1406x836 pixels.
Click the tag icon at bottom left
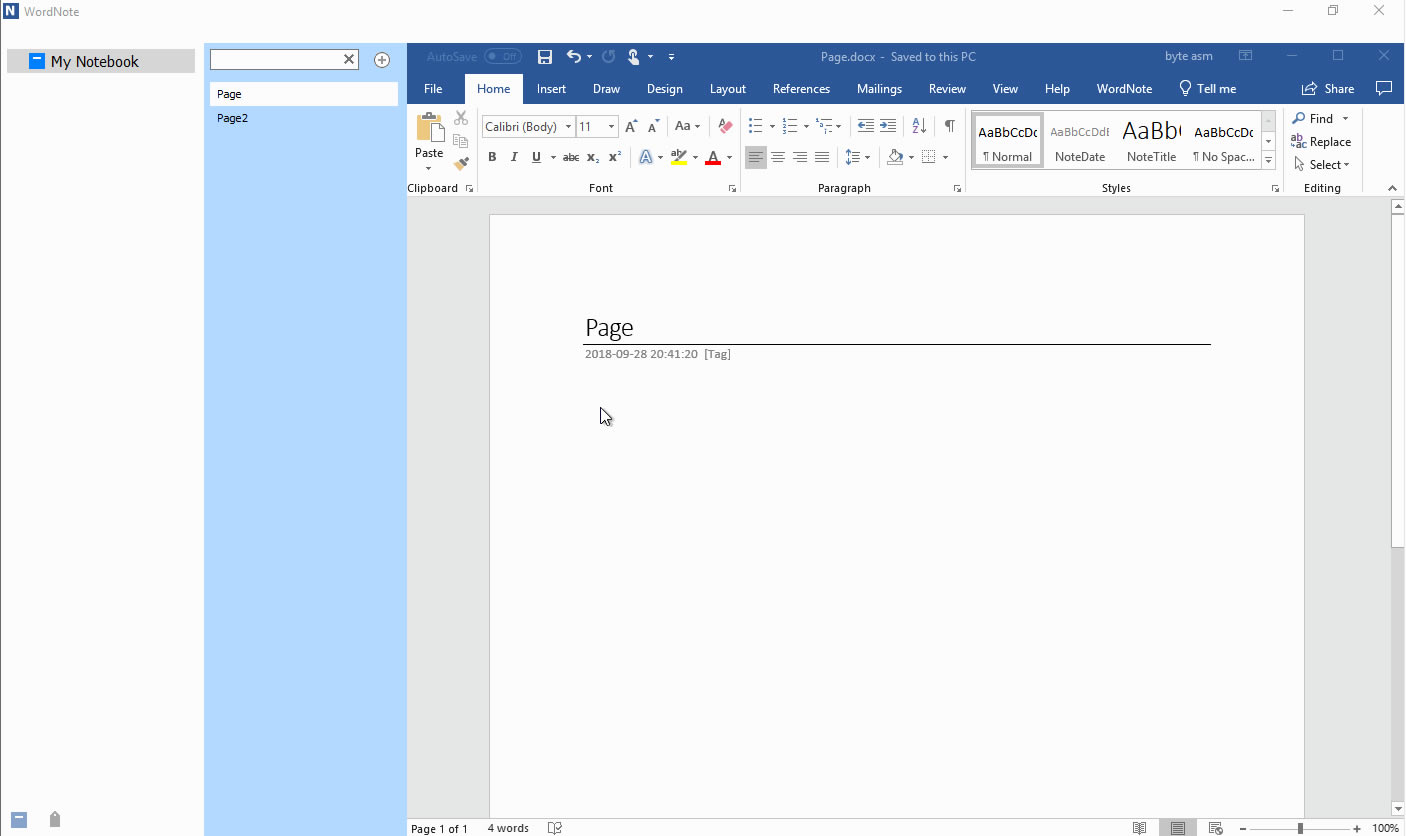(x=55, y=820)
